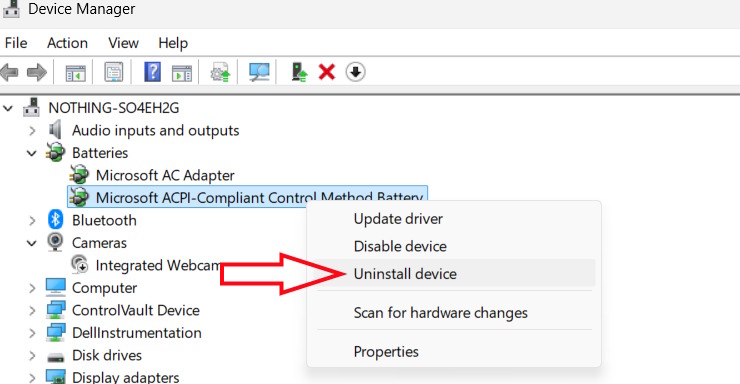Click the Forward arrow toolbar icon

pyautogui.click(x=37, y=73)
